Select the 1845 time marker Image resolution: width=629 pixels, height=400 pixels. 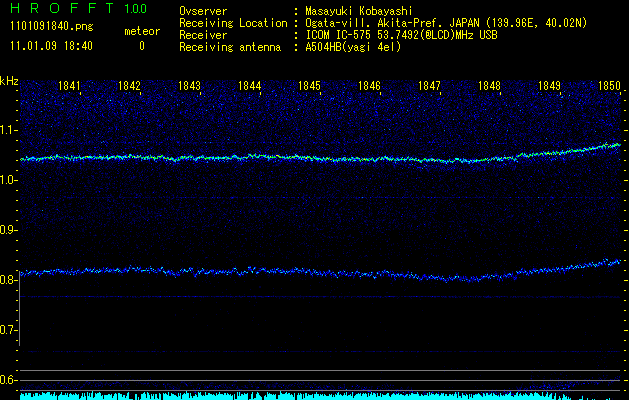[x=309, y=86]
